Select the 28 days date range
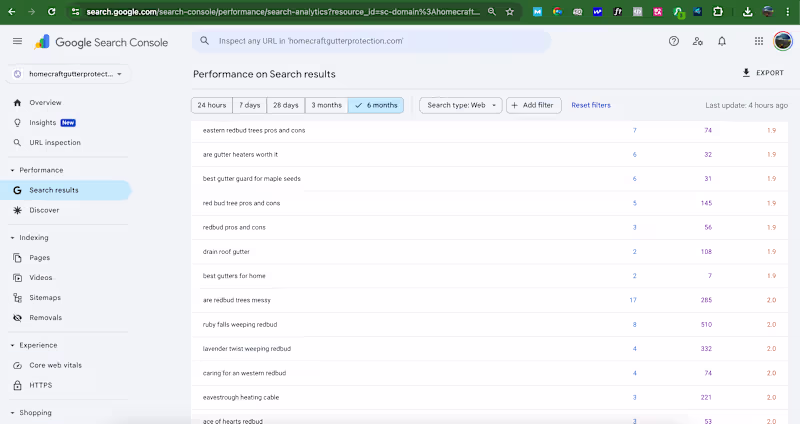Image resolution: width=800 pixels, height=424 pixels. click(x=285, y=105)
